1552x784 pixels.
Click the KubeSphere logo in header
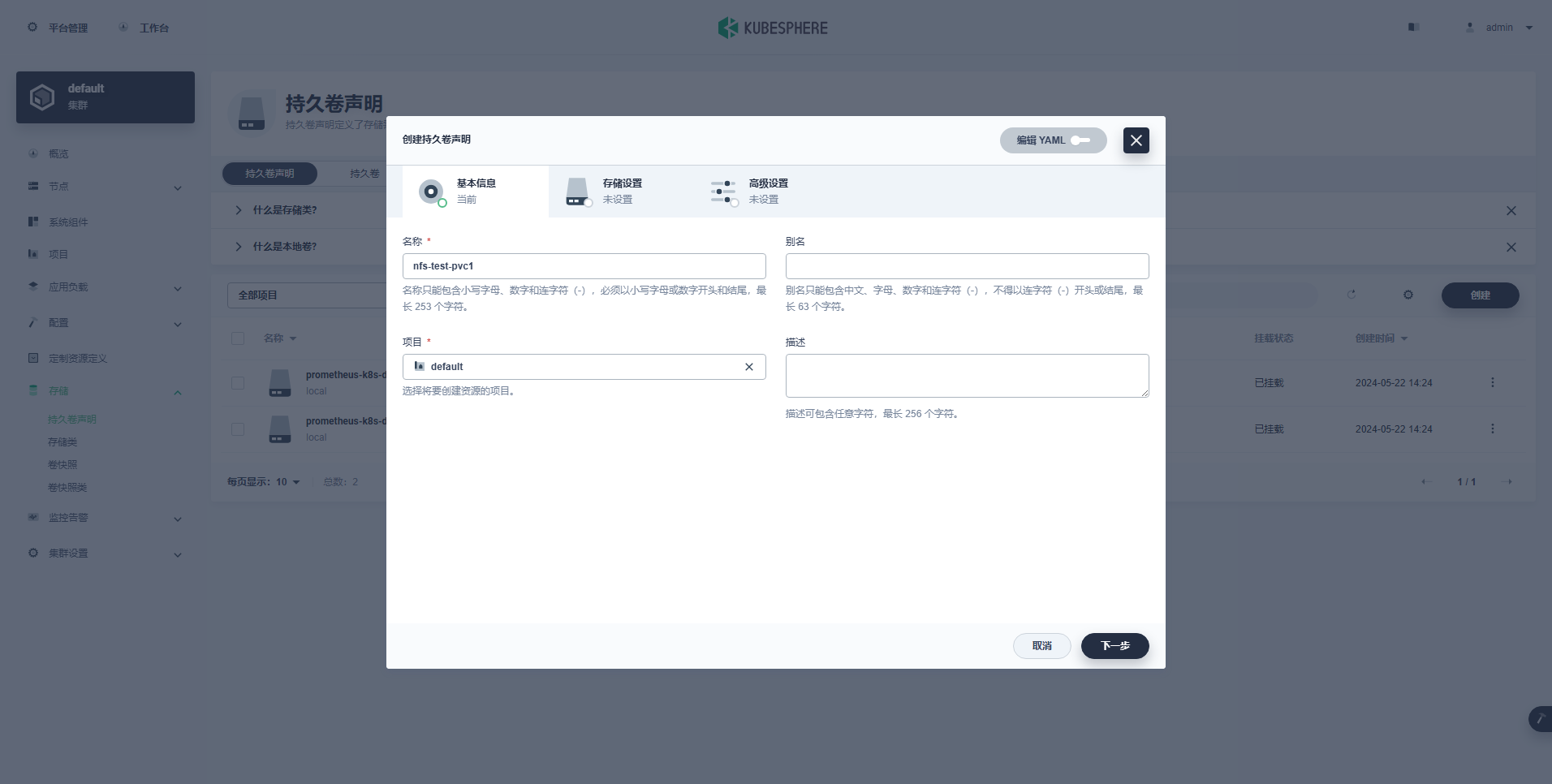pos(773,28)
